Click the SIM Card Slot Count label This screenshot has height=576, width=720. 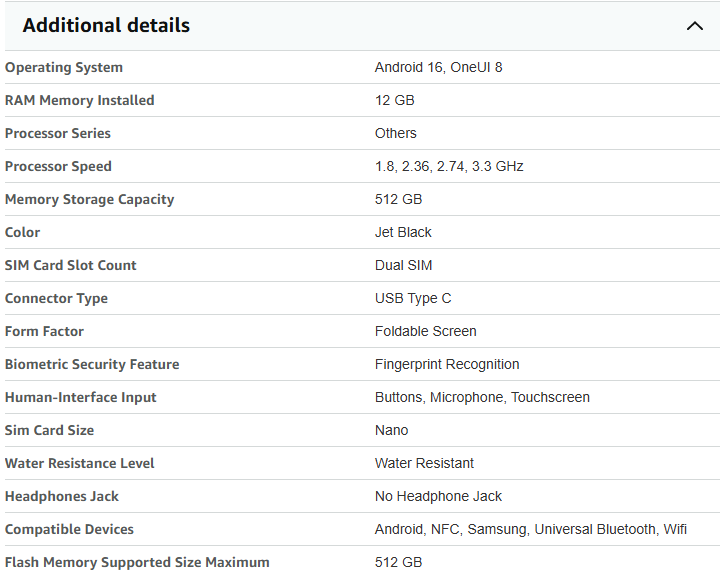click(x=71, y=265)
